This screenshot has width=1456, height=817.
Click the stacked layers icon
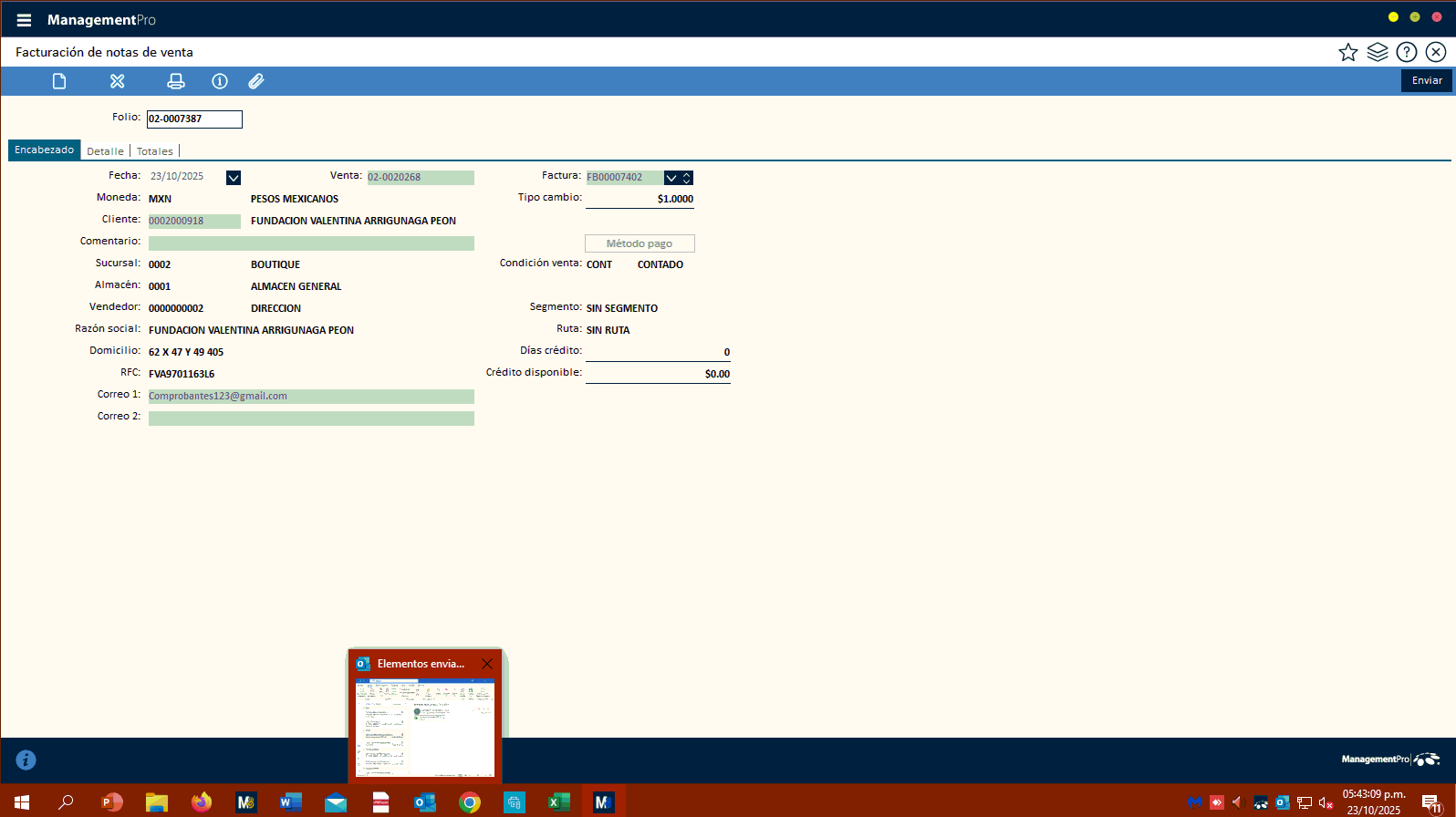click(1378, 52)
